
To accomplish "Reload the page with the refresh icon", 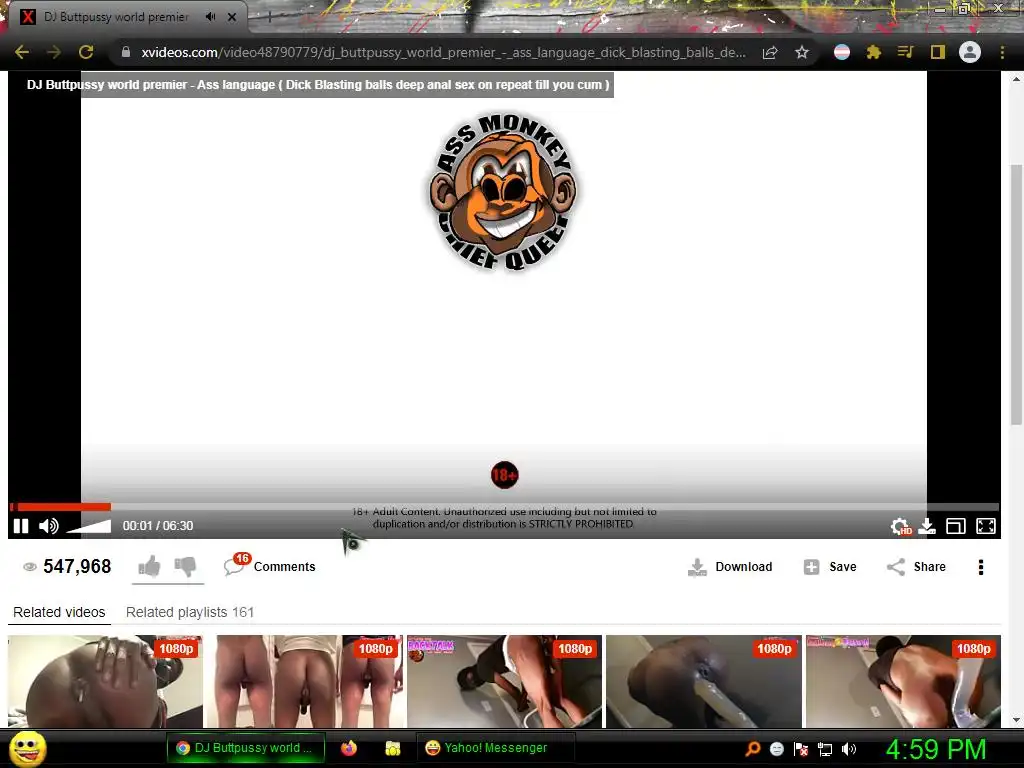I will pyautogui.click(x=86, y=52).
